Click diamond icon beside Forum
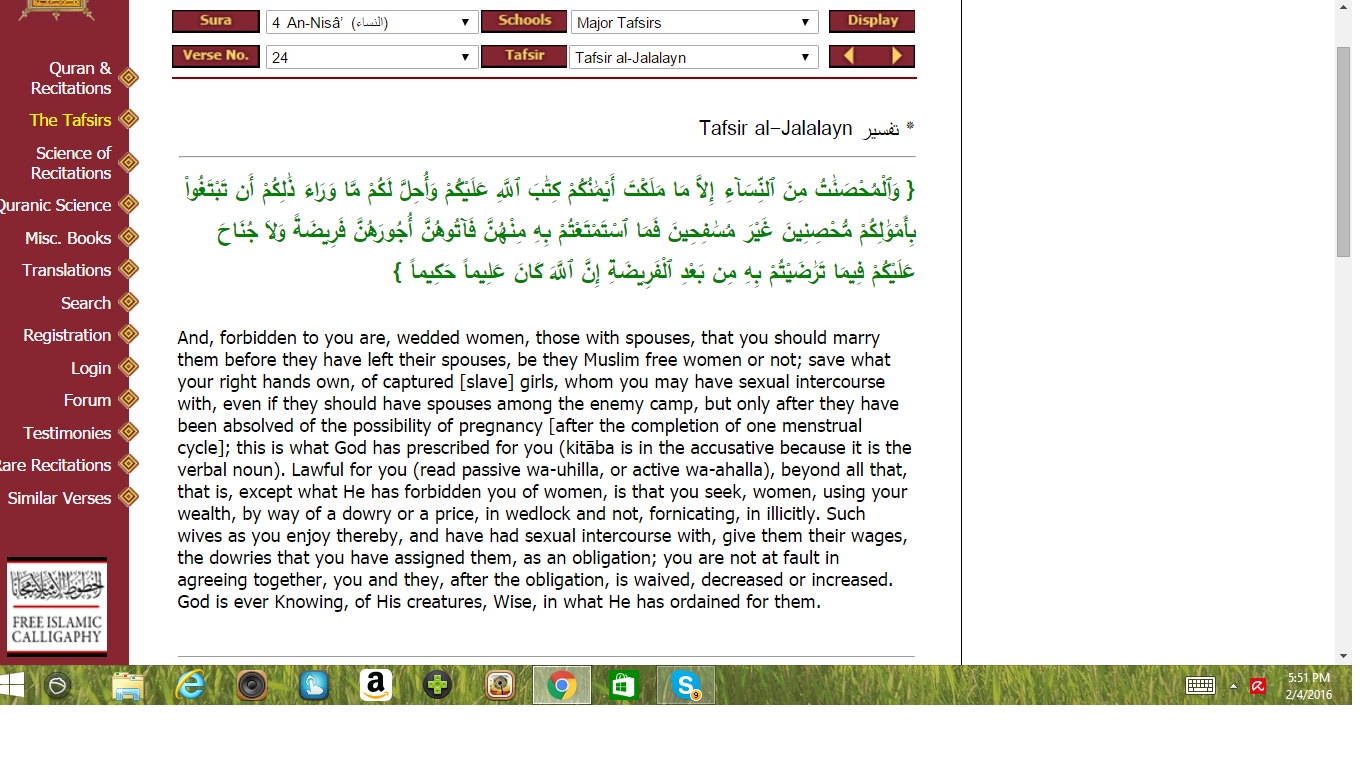The image size is (1366, 768). [128, 400]
